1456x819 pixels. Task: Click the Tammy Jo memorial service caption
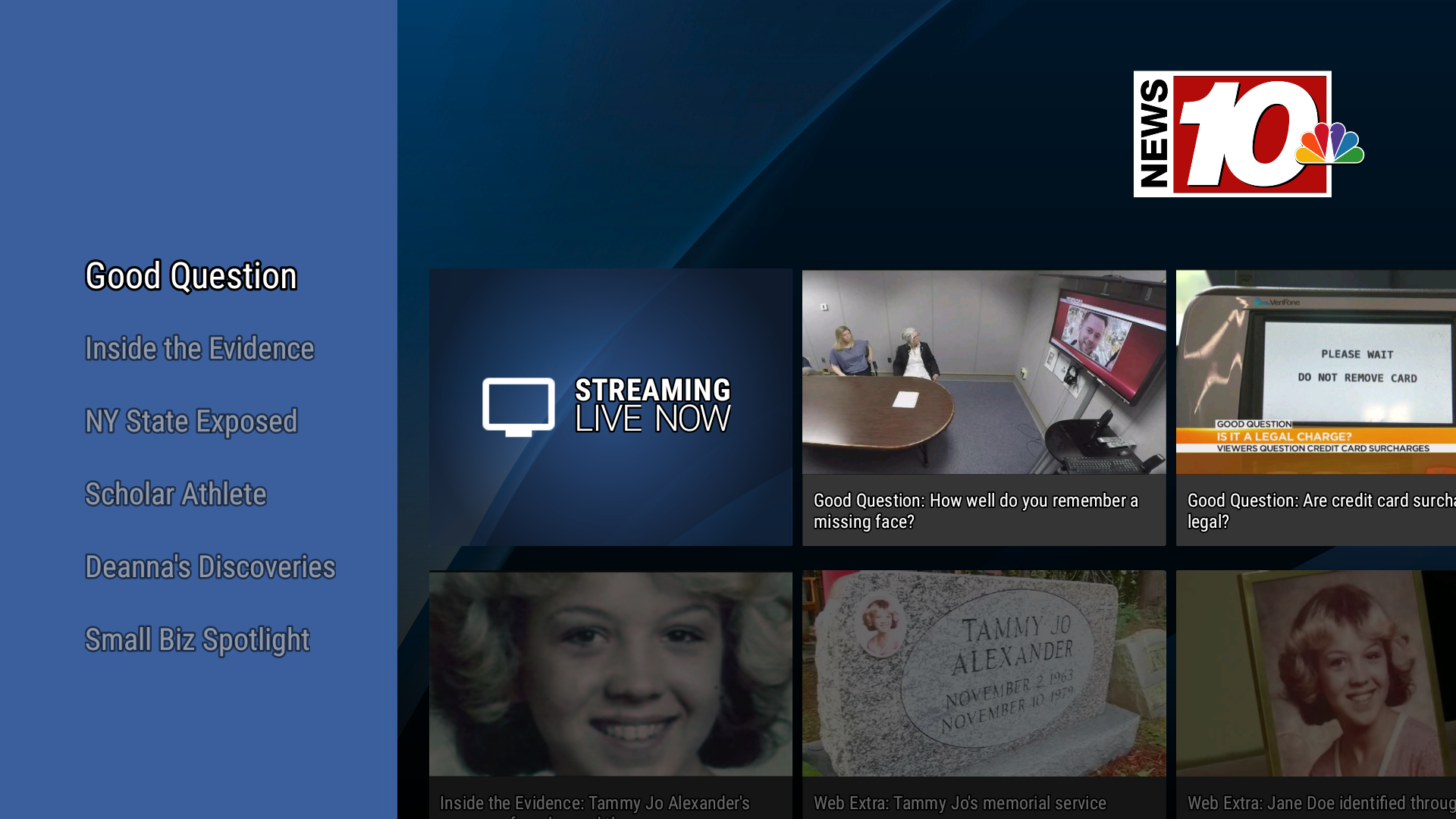[x=959, y=802]
